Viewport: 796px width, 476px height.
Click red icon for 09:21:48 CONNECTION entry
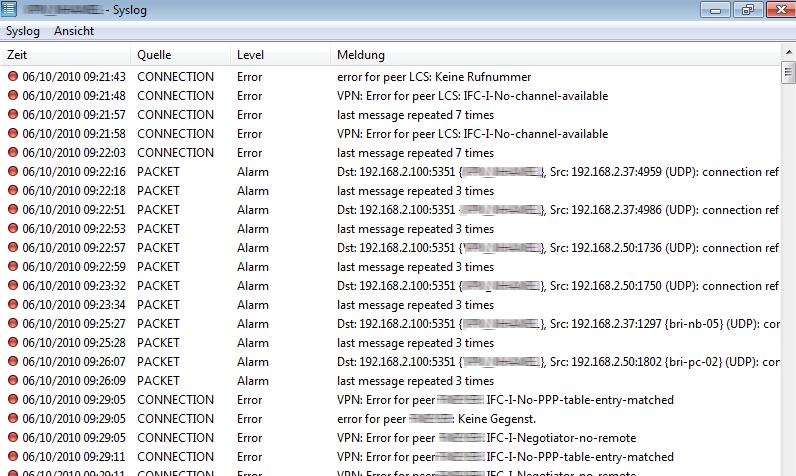[x=13, y=96]
